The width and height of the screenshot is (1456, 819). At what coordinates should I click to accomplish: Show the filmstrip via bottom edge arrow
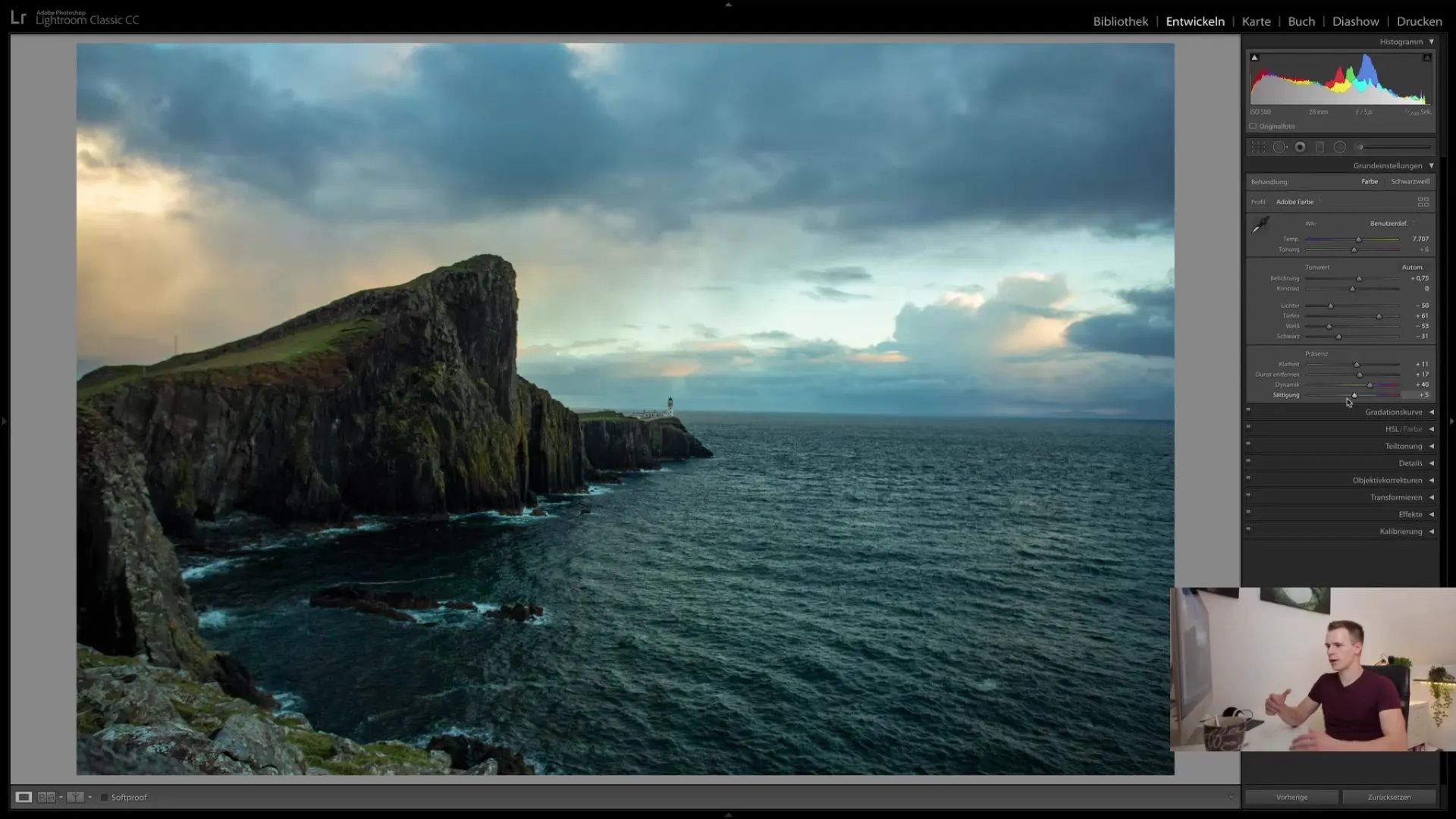[728, 814]
